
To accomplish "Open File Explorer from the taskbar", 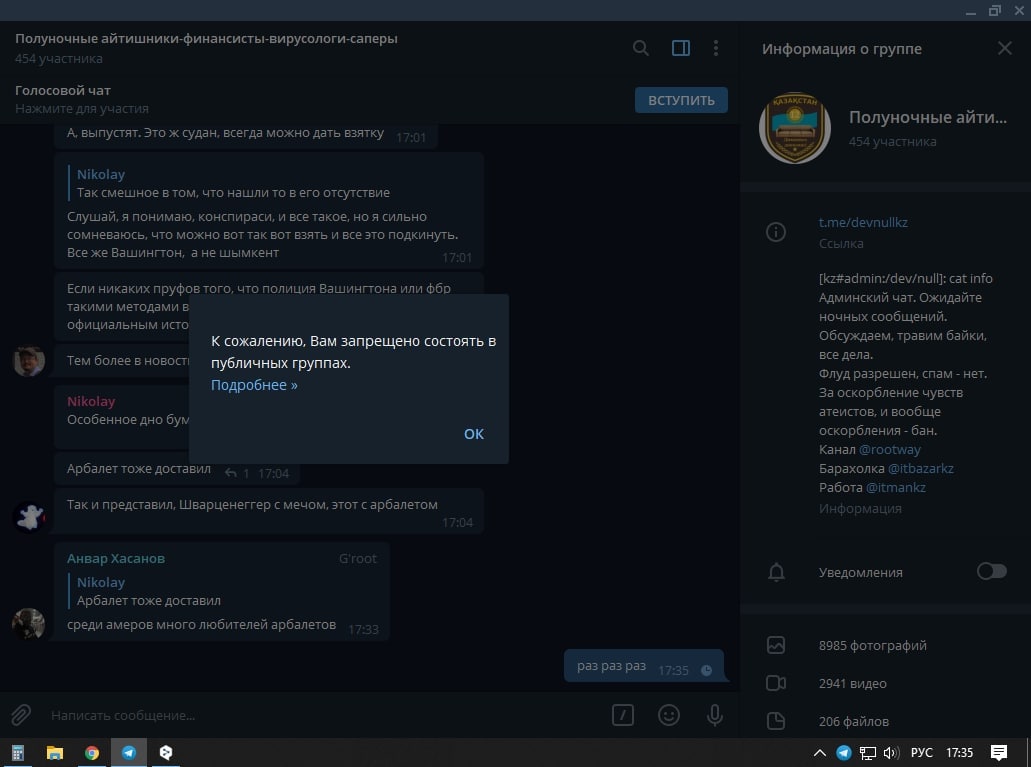I will pyautogui.click(x=55, y=753).
